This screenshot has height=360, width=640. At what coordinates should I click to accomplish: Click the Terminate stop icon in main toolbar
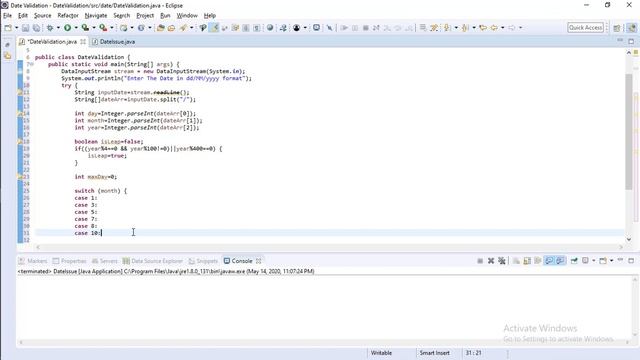click(366, 28)
